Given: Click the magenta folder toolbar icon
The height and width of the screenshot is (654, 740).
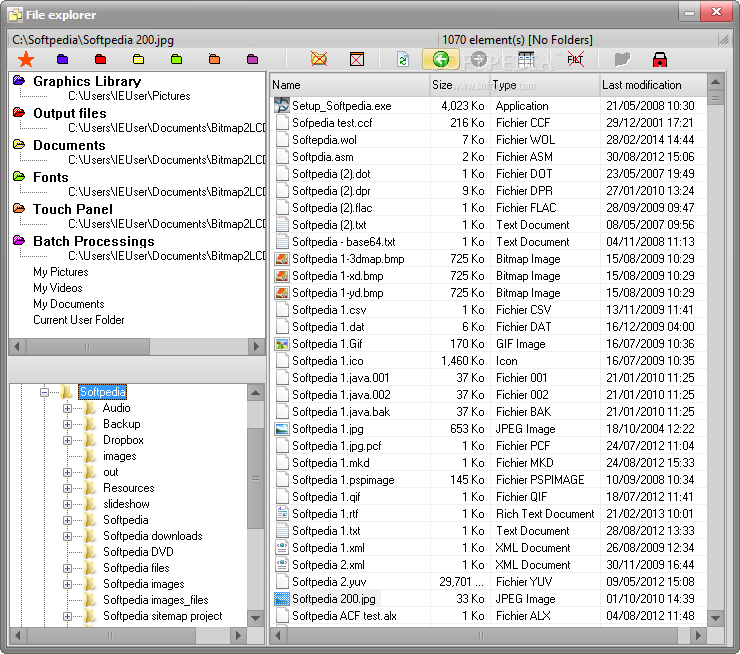Looking at the screenshot, I should 252,59.
